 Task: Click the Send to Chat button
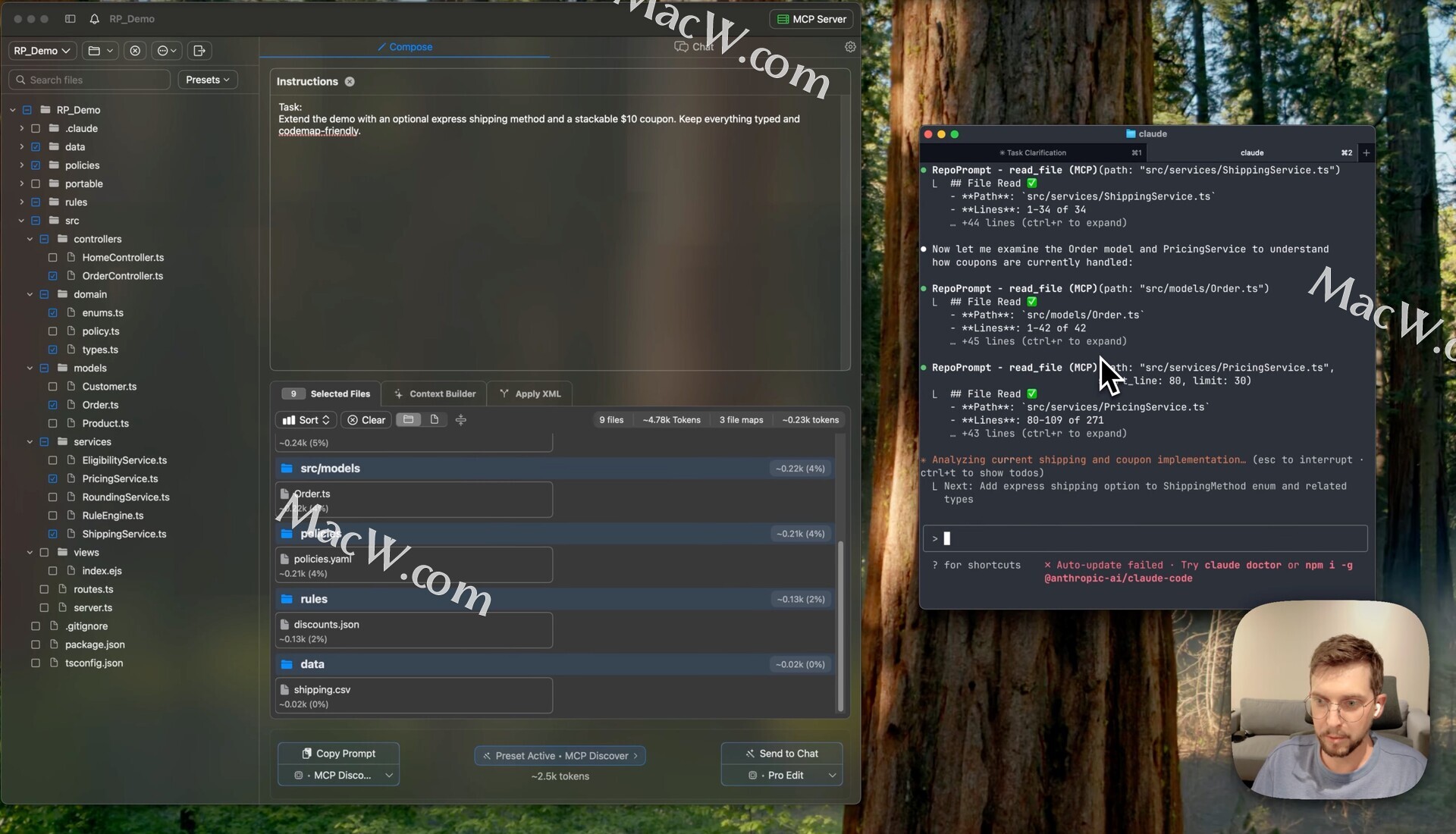781,754
